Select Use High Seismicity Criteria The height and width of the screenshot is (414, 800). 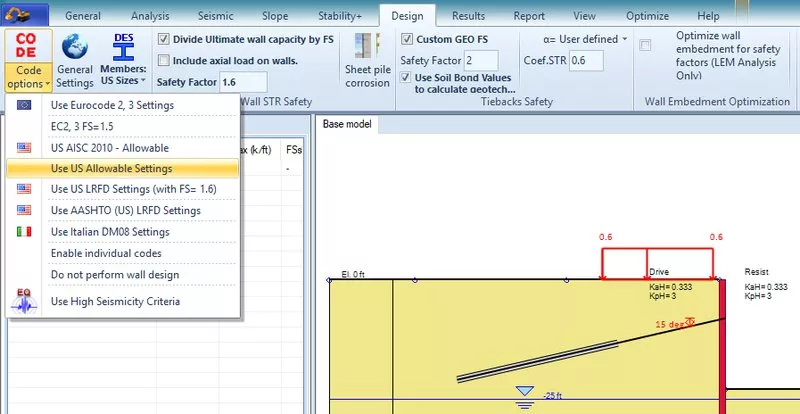pos(122,301)
